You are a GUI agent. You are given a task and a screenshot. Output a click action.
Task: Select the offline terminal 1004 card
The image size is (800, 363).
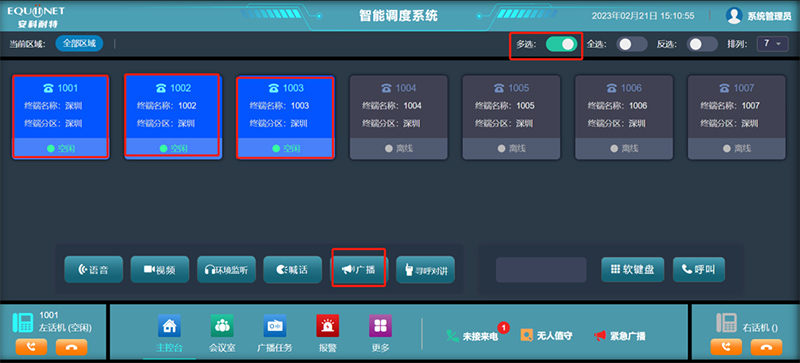click(x=398, y=117)
